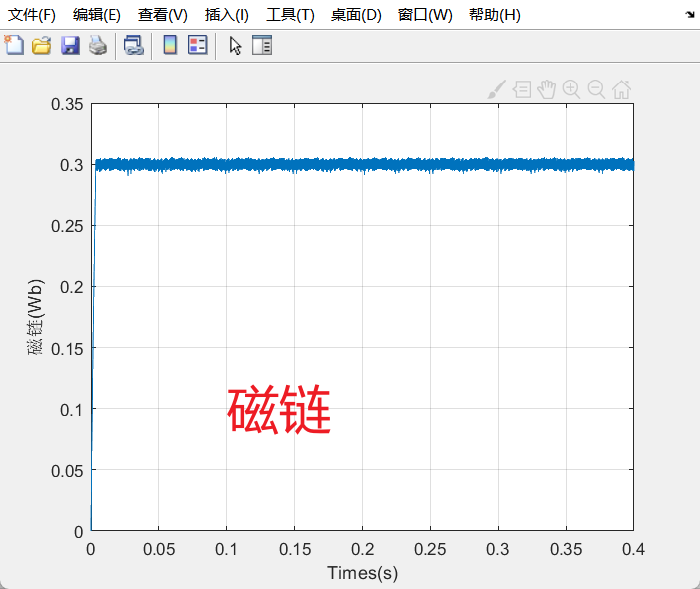Open the 帮助(H) menu
The width and height of the screenshot is (700, 589).
(495, 15)
